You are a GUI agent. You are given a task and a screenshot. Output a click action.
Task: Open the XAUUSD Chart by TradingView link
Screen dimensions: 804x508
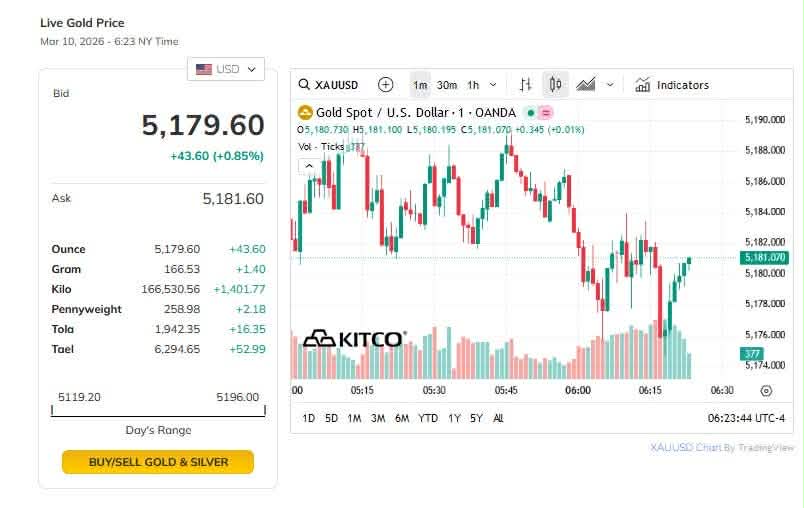pos(721,447)
